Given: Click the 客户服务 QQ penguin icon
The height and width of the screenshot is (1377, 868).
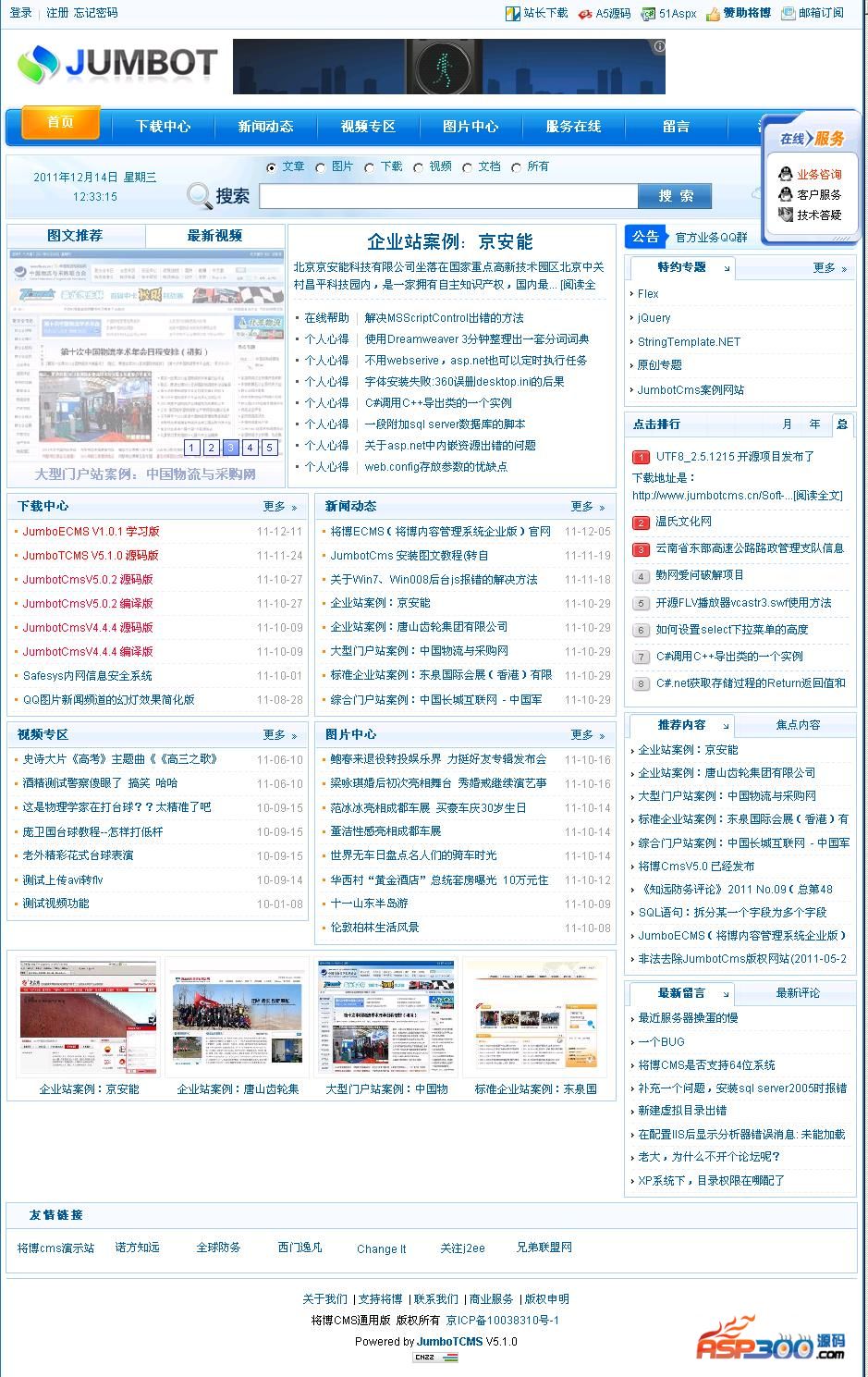Looking at the screenshot, I should click(x=785, y=194).
